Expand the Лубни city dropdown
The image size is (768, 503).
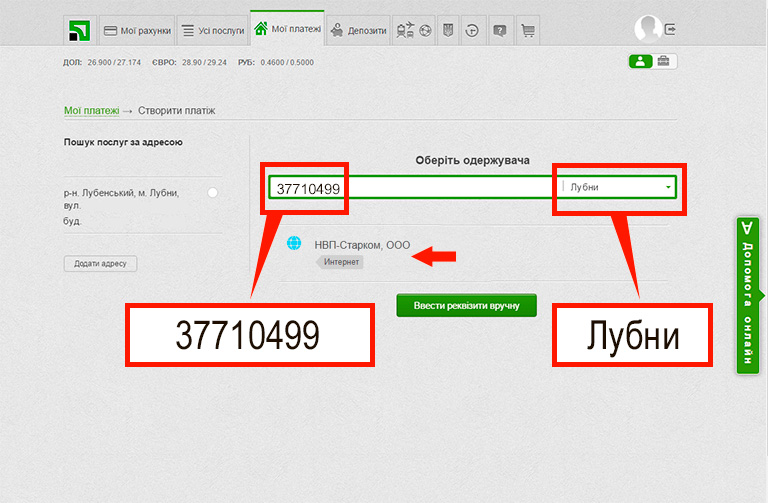667,187
